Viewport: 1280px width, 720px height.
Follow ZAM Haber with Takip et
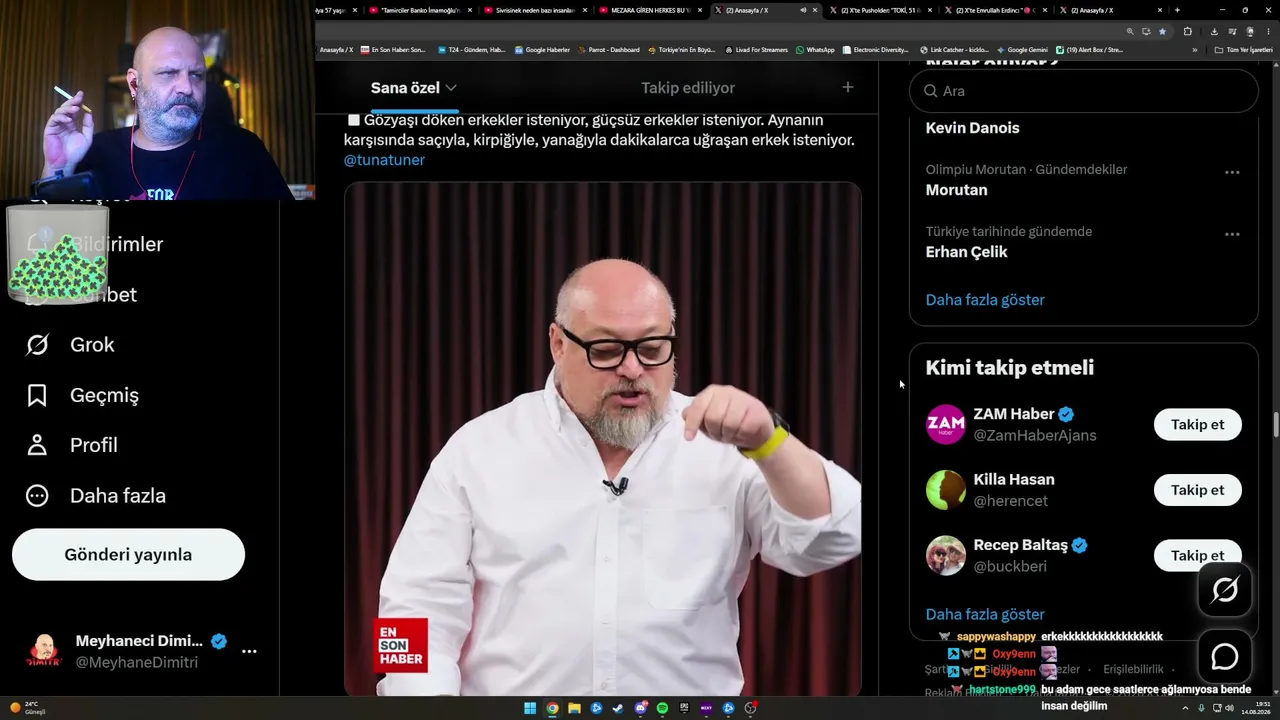coord(1198,424)
